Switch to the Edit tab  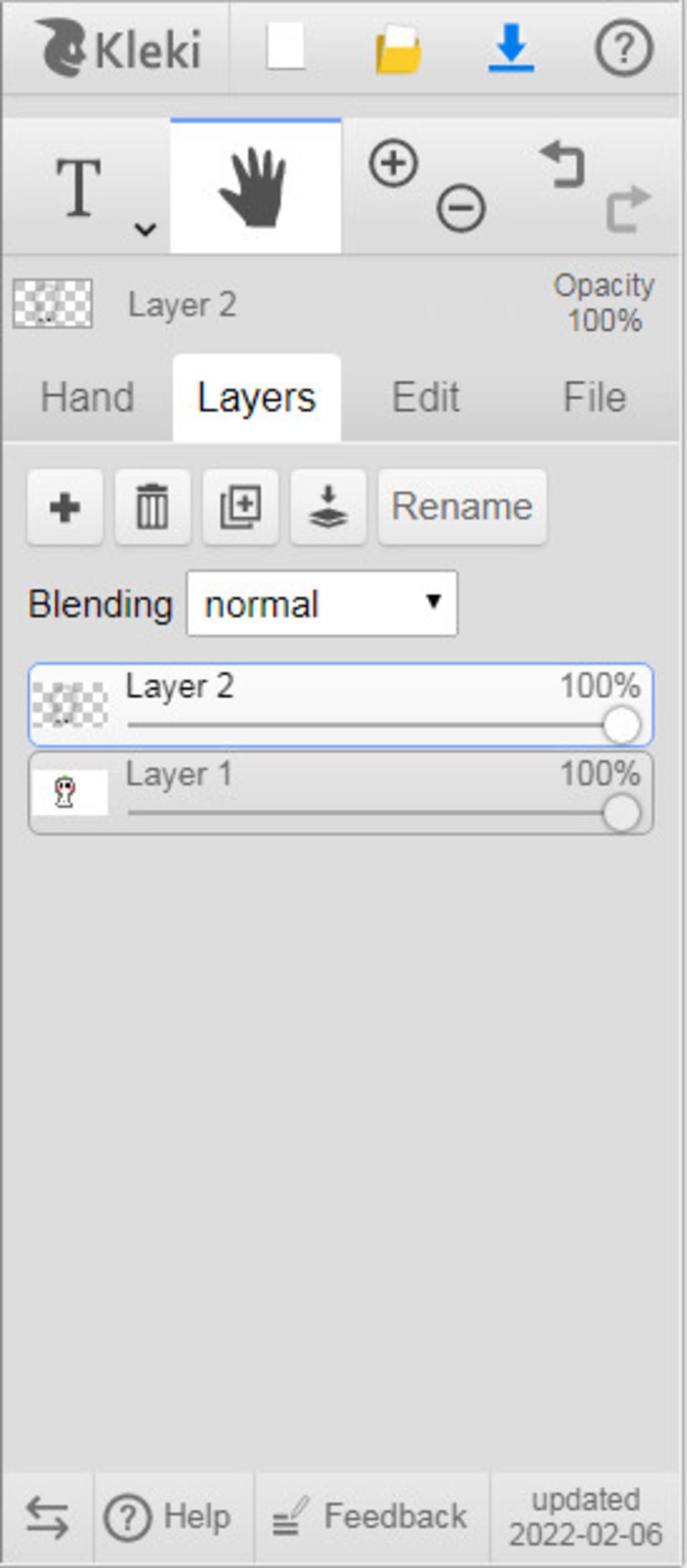[425, 397]
